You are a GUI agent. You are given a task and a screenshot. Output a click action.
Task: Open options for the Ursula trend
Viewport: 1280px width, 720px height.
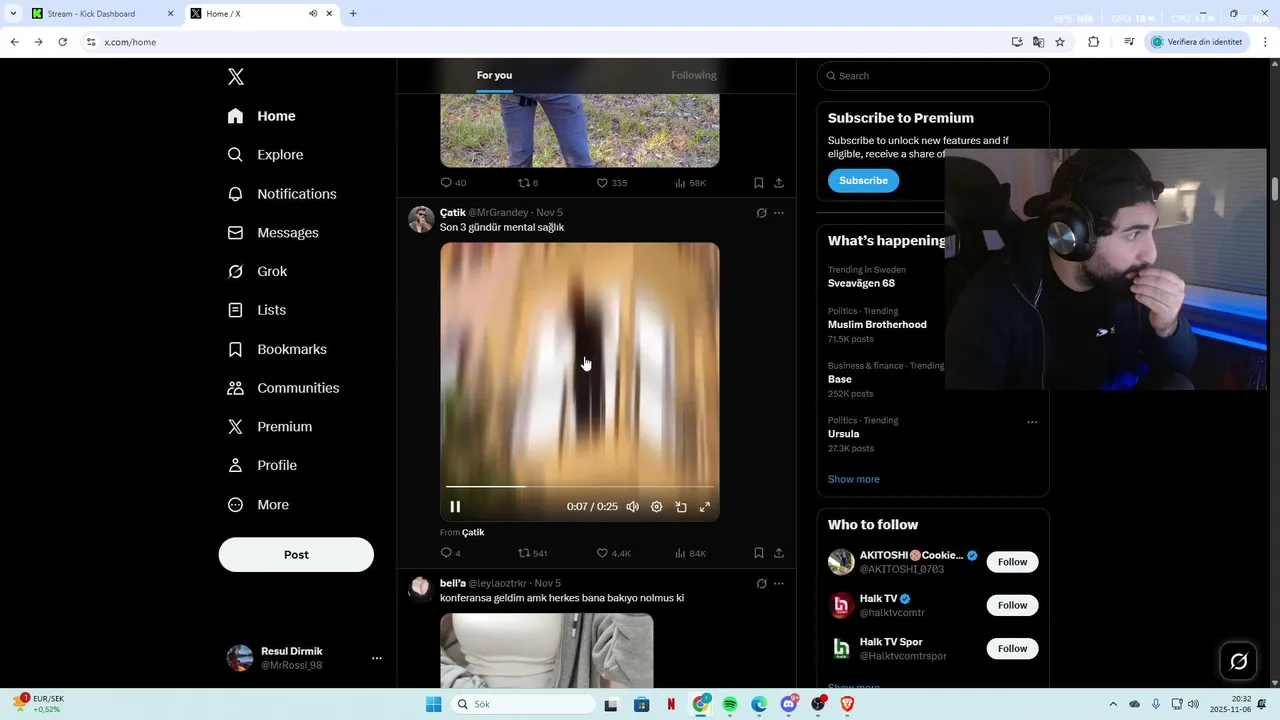[x=1032, y=422]
